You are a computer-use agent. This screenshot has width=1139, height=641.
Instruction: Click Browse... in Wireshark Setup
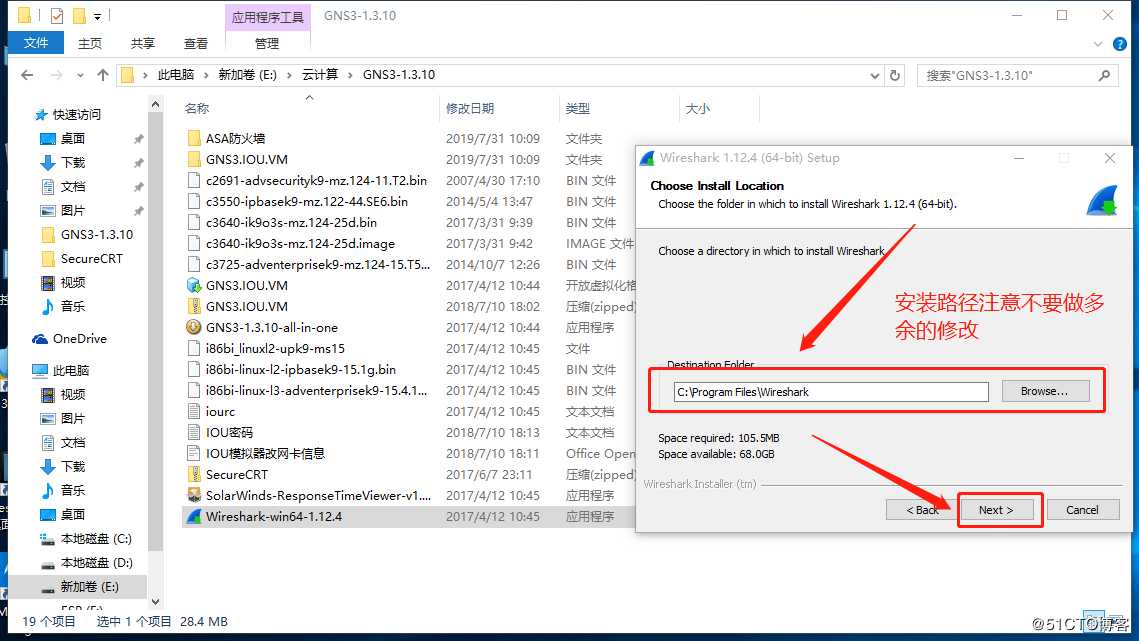tap(1045, 391)
